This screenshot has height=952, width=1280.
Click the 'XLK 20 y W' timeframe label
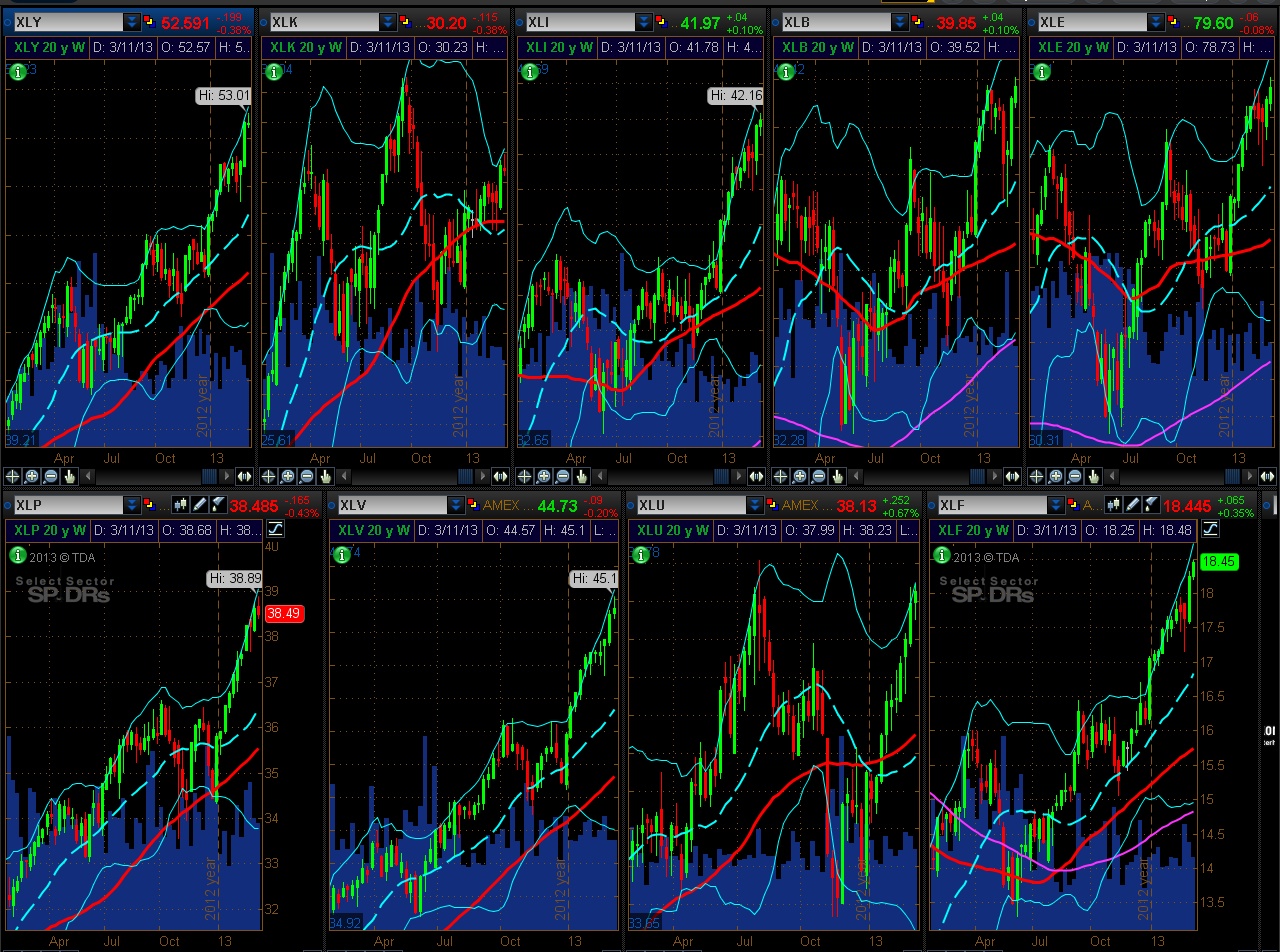[x=306, y=47]
